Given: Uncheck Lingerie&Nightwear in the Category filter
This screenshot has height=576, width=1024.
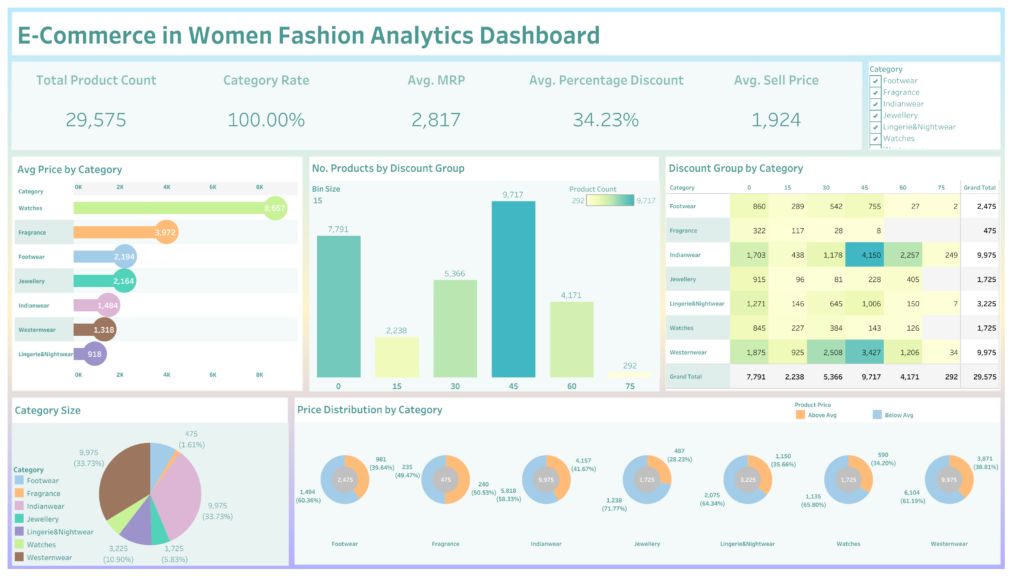Looking at the screenshot, I should coord(876,127).
